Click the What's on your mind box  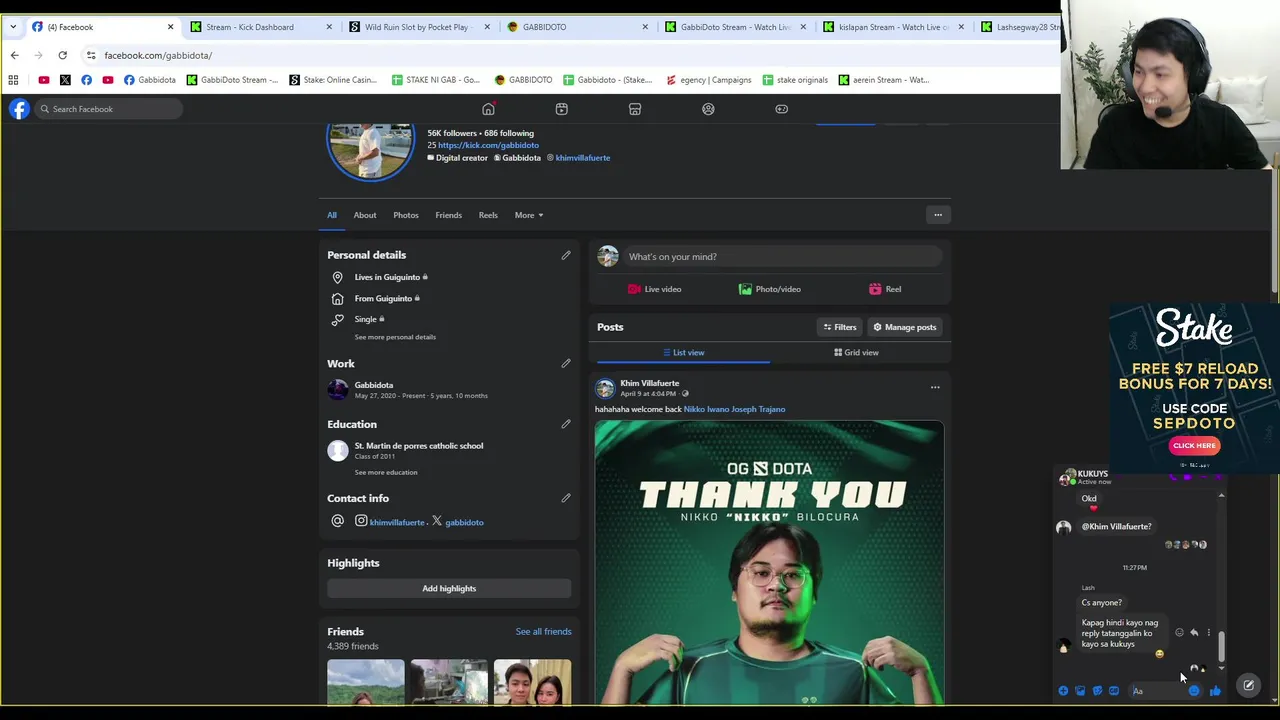[x=783, y=257]
